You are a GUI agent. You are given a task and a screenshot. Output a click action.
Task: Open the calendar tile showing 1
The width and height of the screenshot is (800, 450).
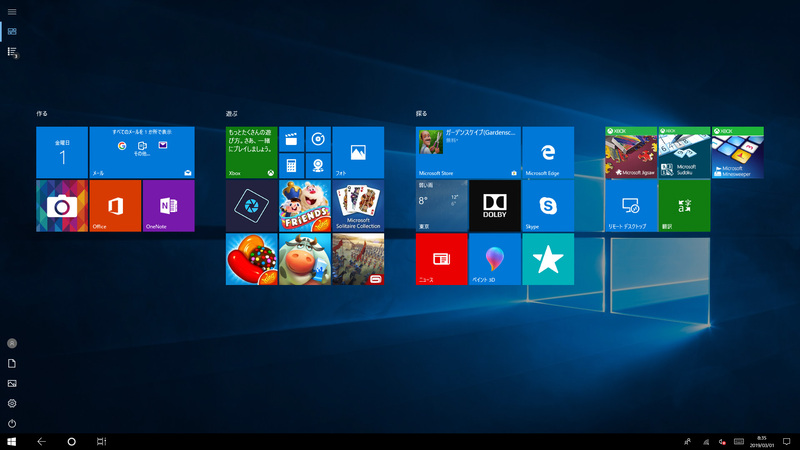click(x=62, y=153)
